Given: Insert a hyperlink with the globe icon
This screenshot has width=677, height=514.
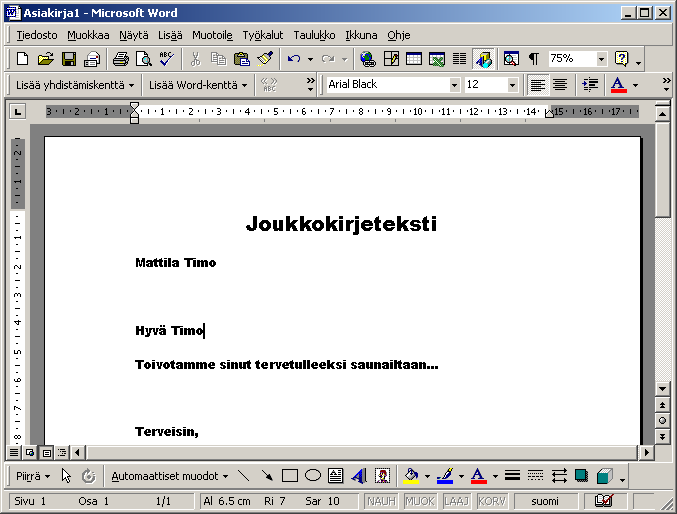Looking at the screenshot, I should tap(367, 59).
